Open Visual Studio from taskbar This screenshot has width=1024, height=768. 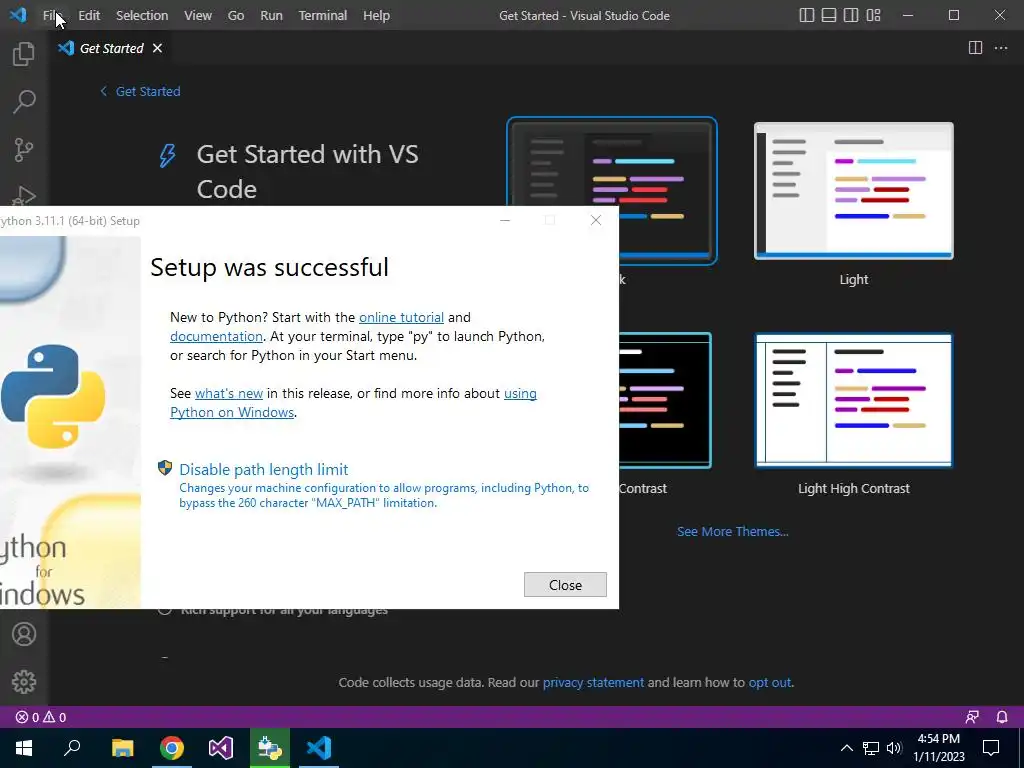pyautogui.click(x=221, y=748)
